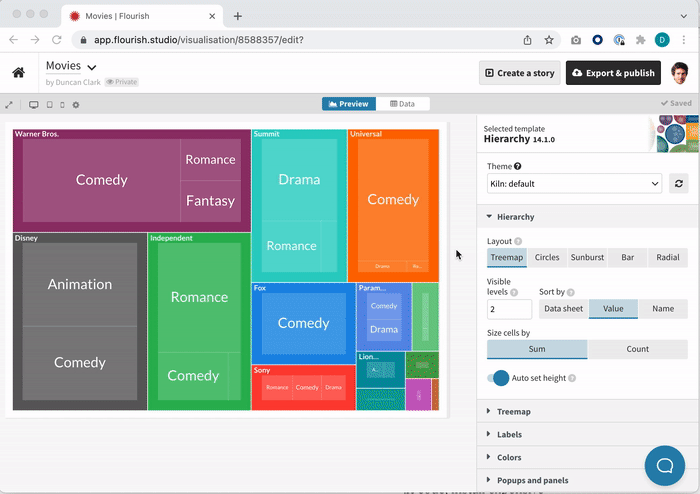The width and height of the screenshot is (700, 494).
Task: Click the Private visibility badge
Action: click(121, 82)
